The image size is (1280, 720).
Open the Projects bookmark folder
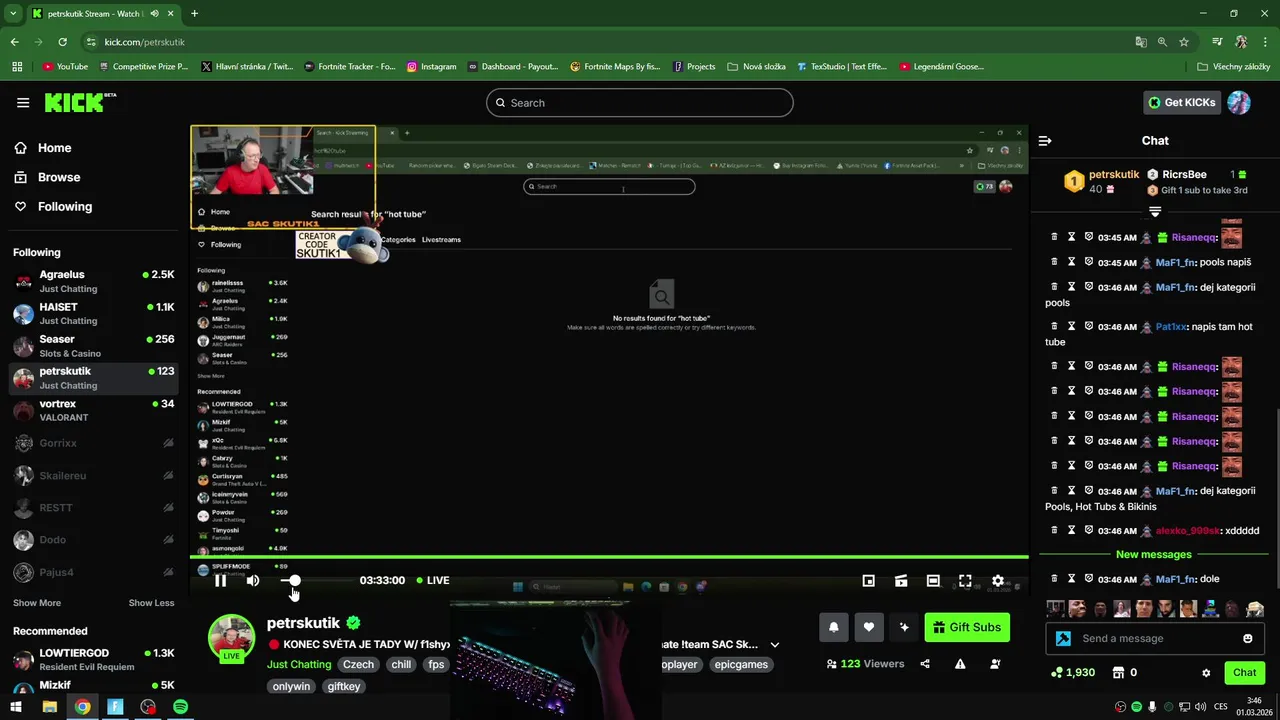click(x=694, y=67)
